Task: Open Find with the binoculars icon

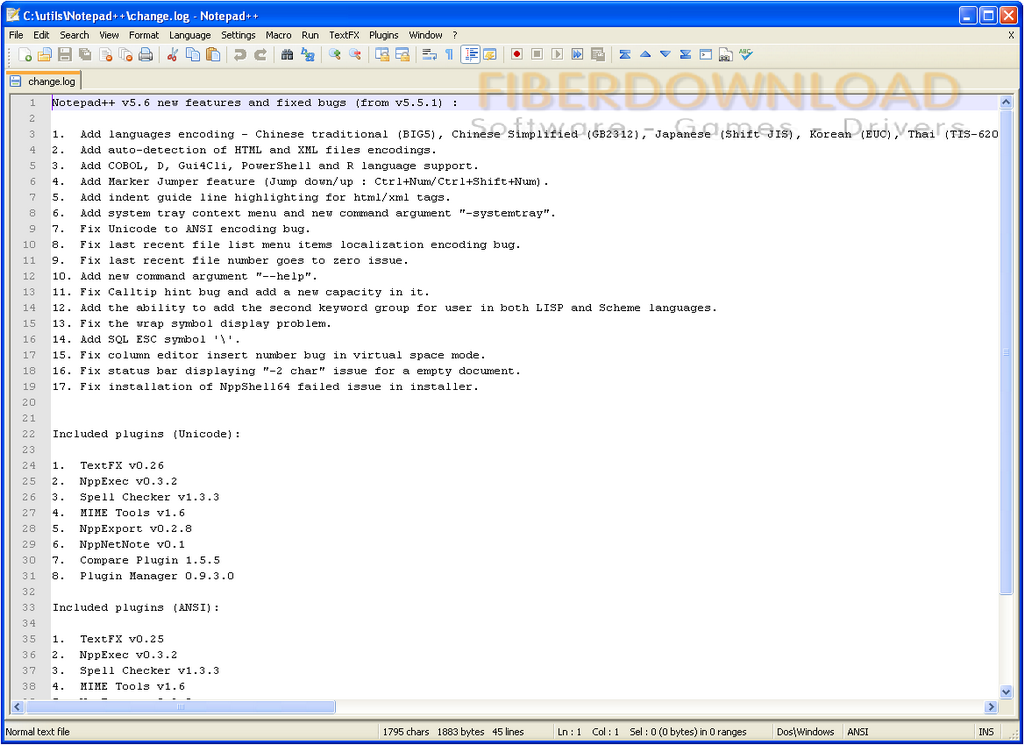Action: tap(287, 55)
